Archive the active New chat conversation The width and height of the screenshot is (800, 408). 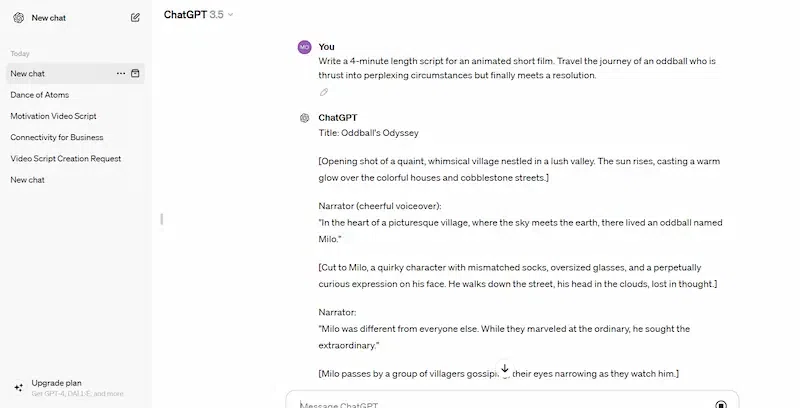click(136, 73)
